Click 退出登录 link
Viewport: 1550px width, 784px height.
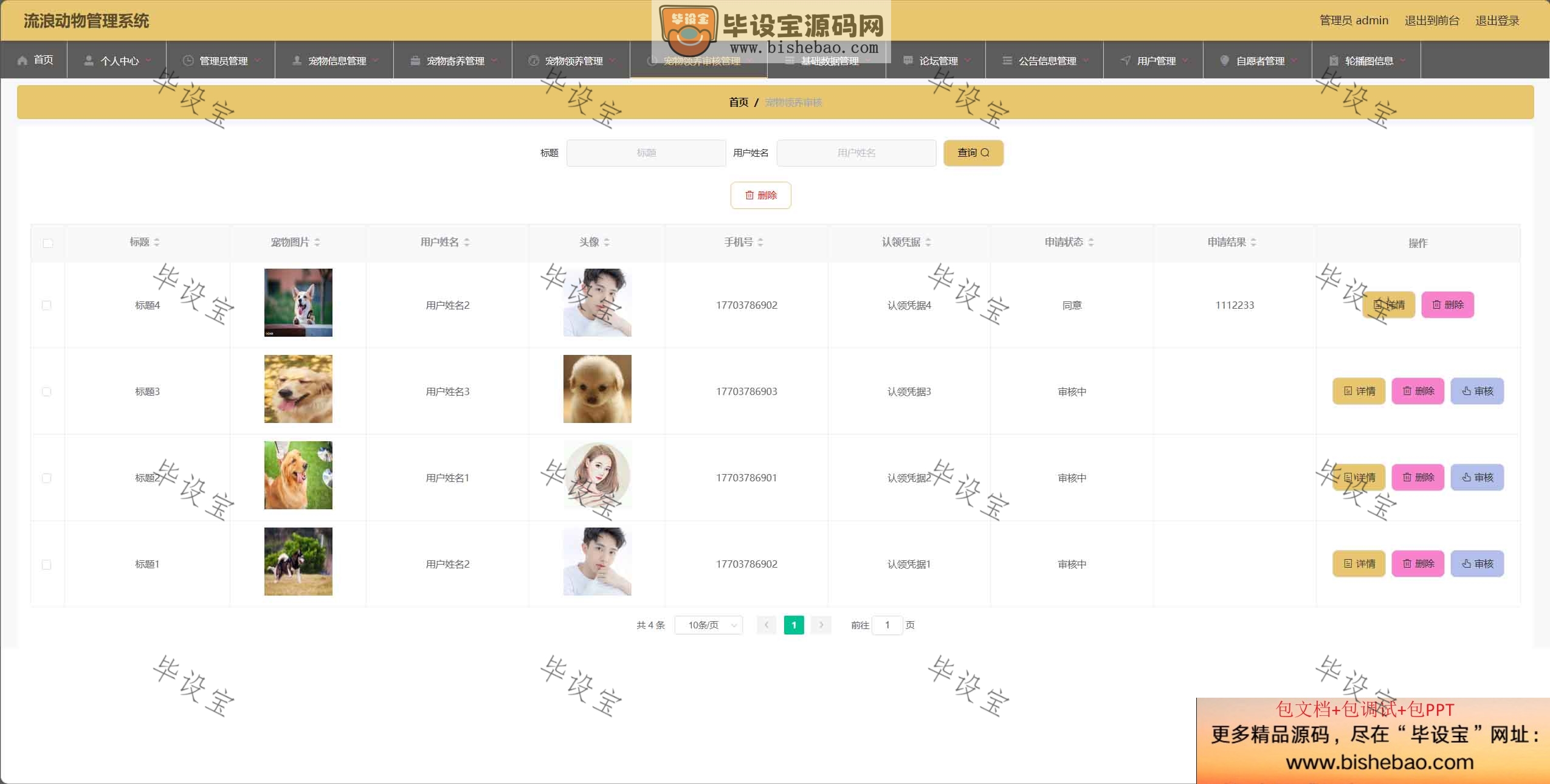pos(1497,21)
